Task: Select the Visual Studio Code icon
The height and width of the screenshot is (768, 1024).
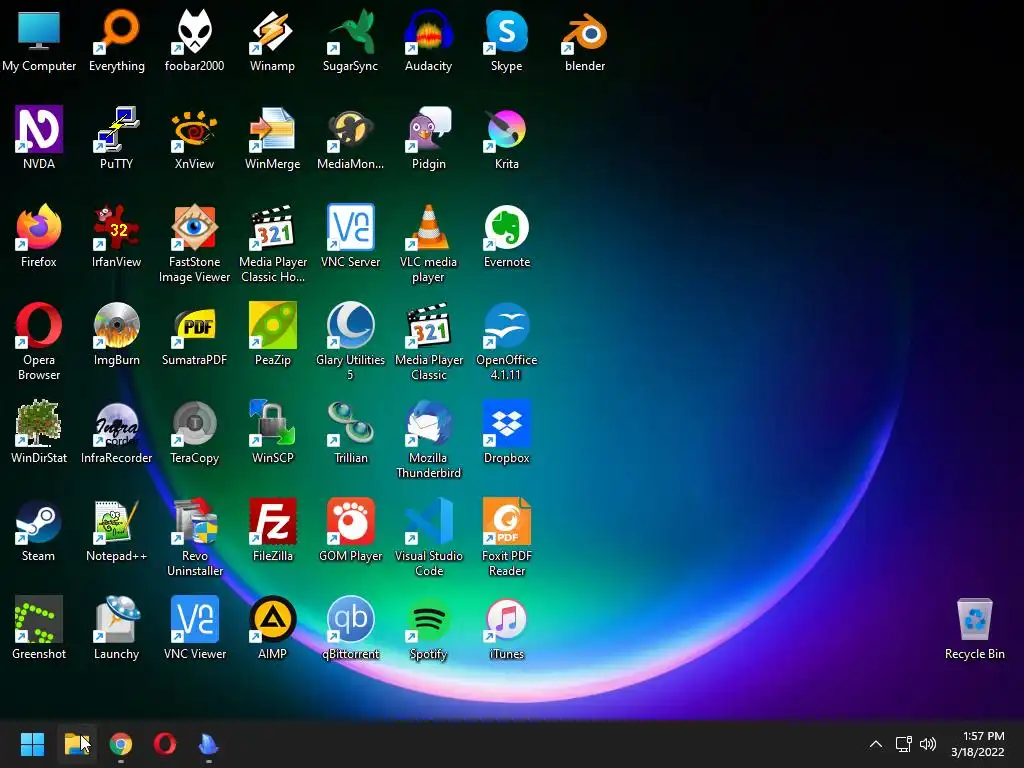Action: pyautogui.click(x=428, y=521)
